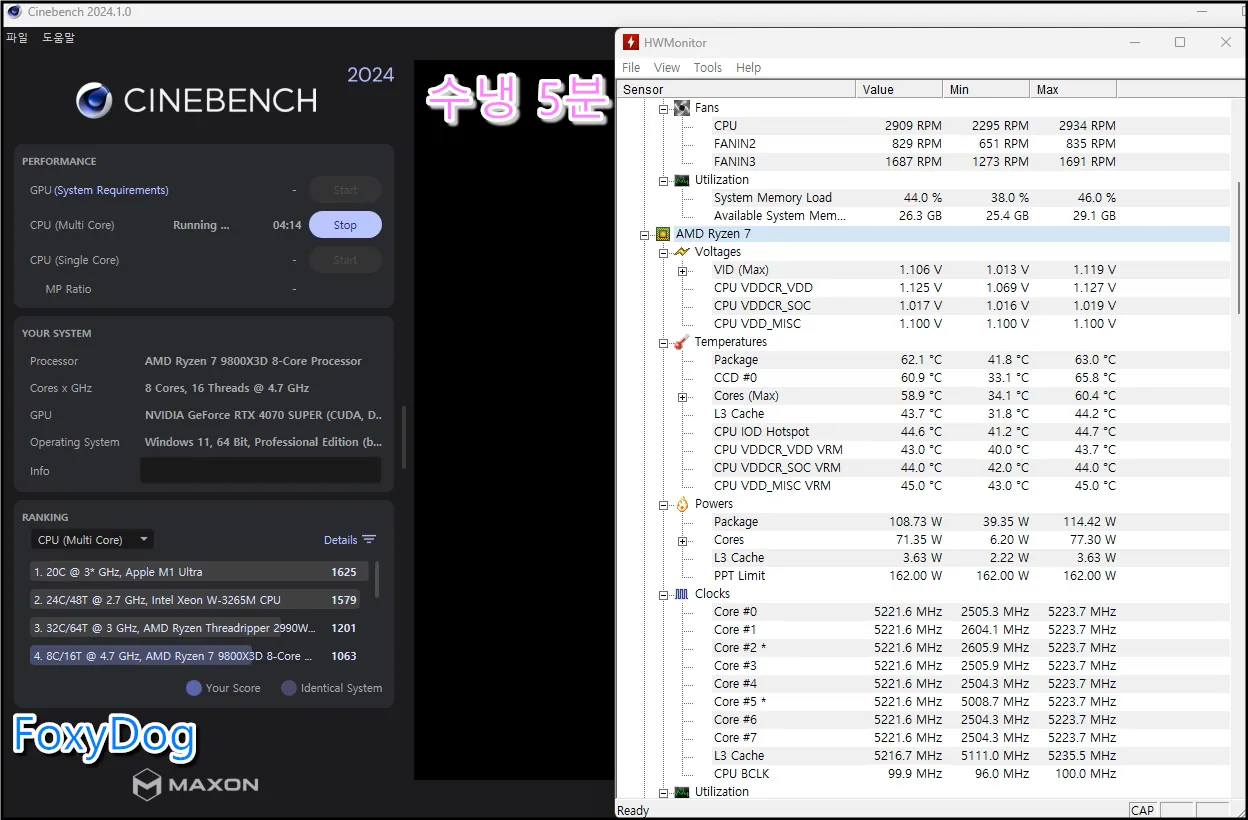The image size is (1248, 820).
Task: Click the Min column header
Action: point(986,89)
